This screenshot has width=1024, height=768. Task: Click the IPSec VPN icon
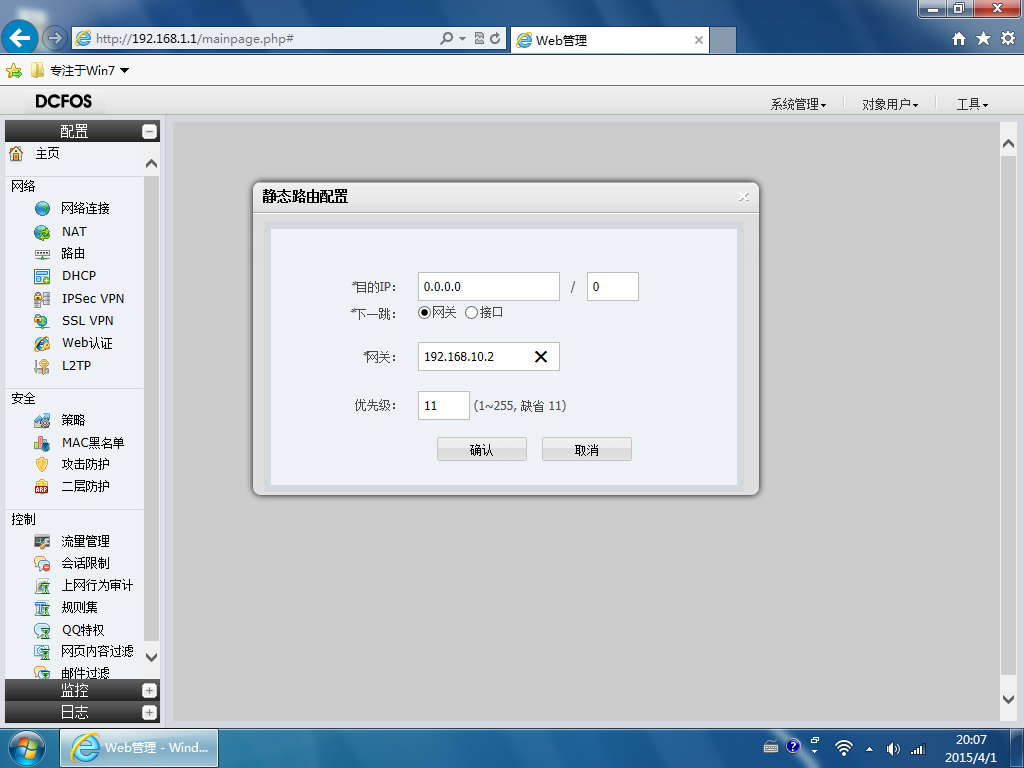pos(42,299)
